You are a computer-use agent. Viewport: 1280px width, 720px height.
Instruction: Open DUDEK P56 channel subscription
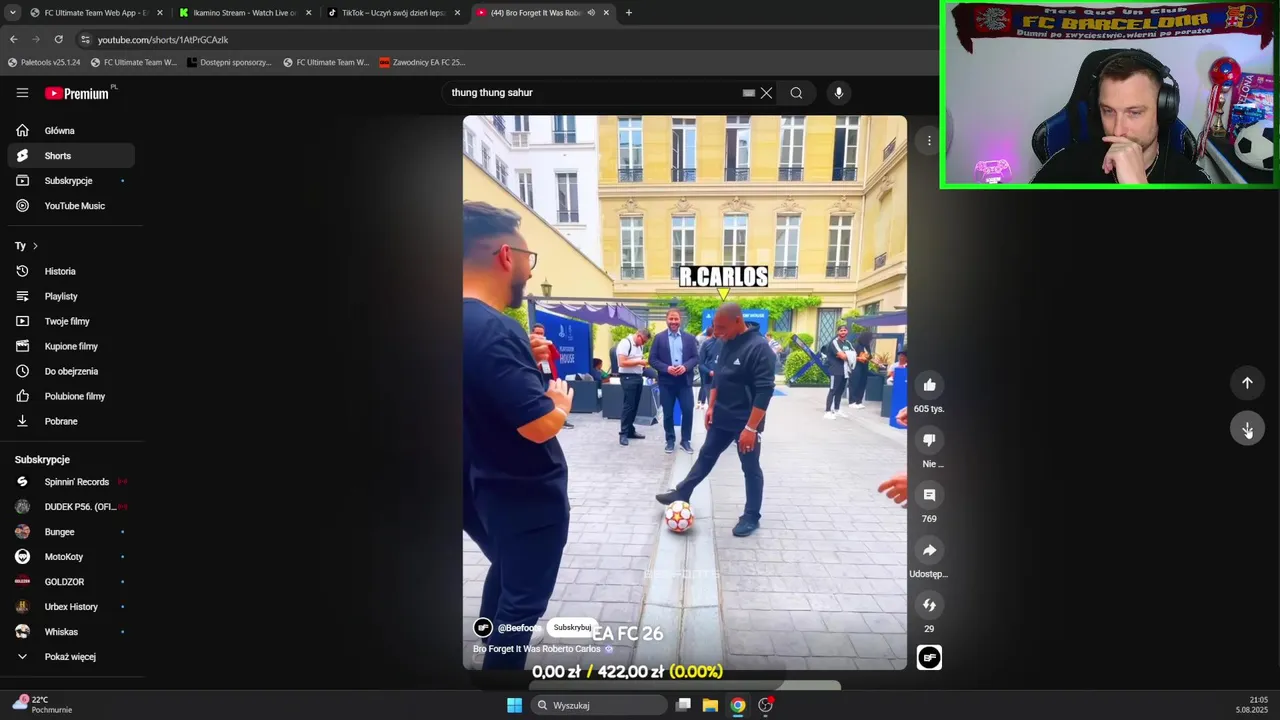71,507
